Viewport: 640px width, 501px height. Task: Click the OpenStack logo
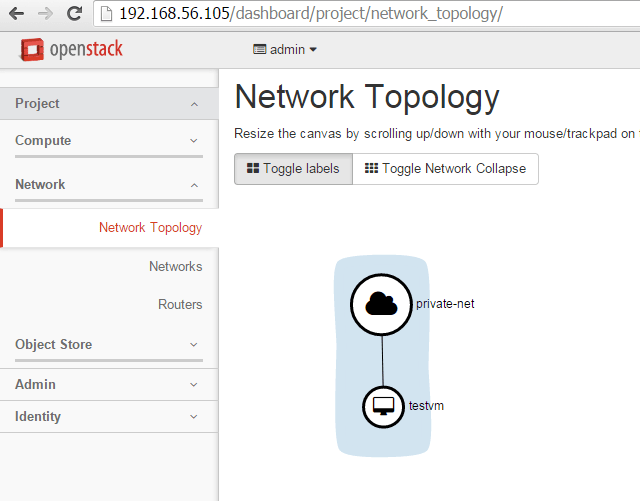(x=72, y=48)
